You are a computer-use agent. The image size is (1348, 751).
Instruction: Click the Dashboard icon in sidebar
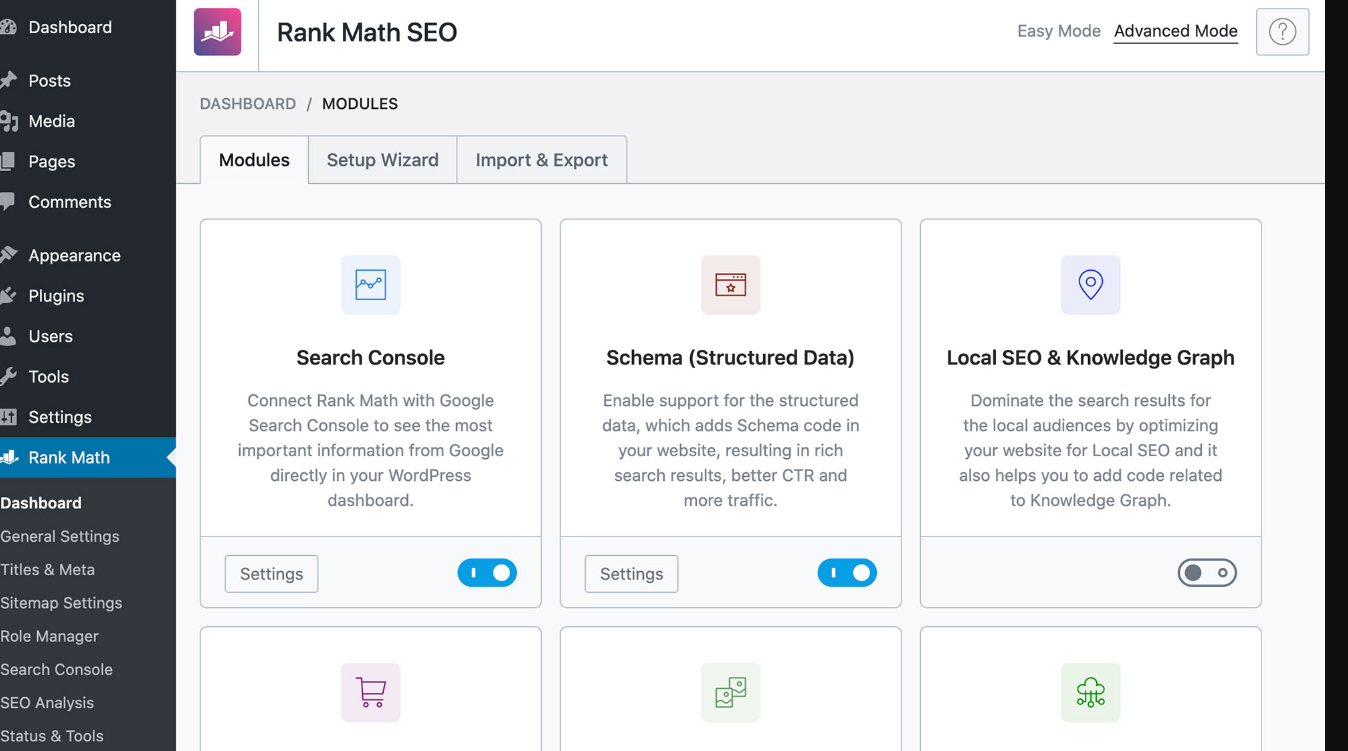8,27
